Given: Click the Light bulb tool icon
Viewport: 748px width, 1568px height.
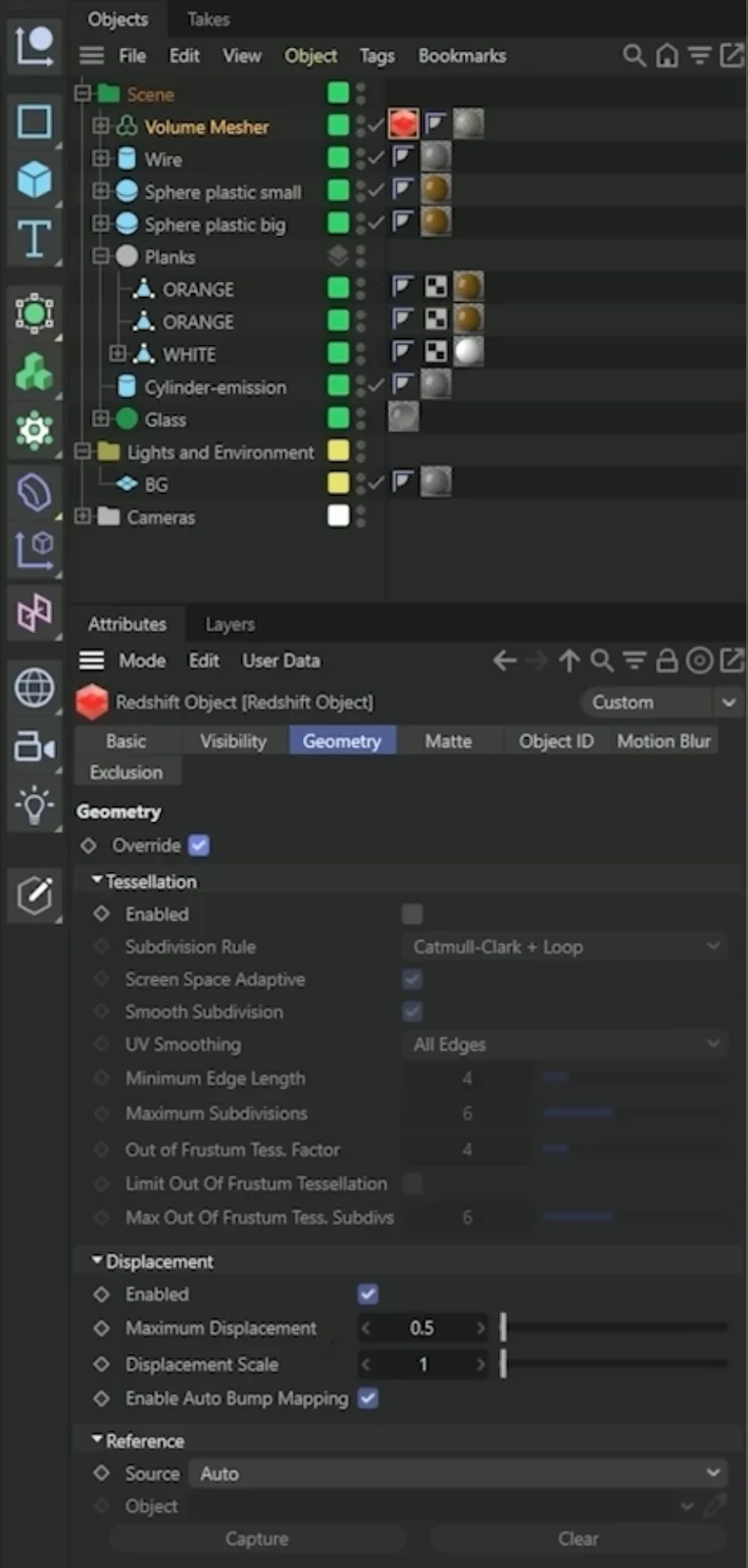Looking at the screenshot, I should coord(34,806).
